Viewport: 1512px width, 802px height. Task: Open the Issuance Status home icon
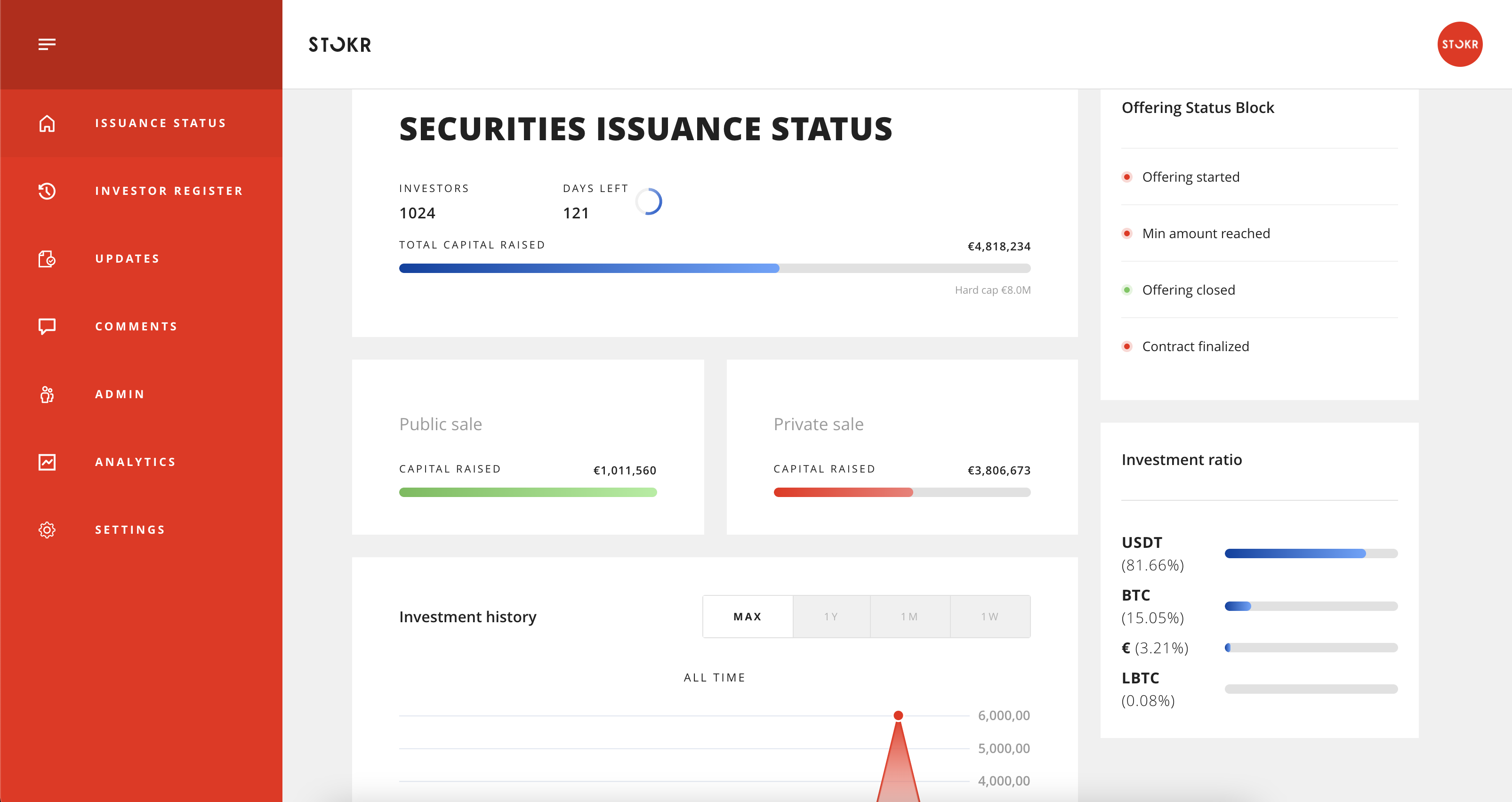[x=47, y=123]
